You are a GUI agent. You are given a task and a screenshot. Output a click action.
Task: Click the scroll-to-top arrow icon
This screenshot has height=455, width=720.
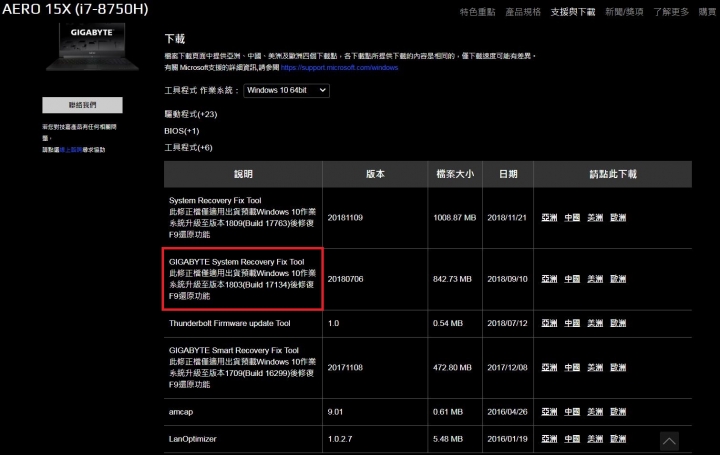coord(669,441)
